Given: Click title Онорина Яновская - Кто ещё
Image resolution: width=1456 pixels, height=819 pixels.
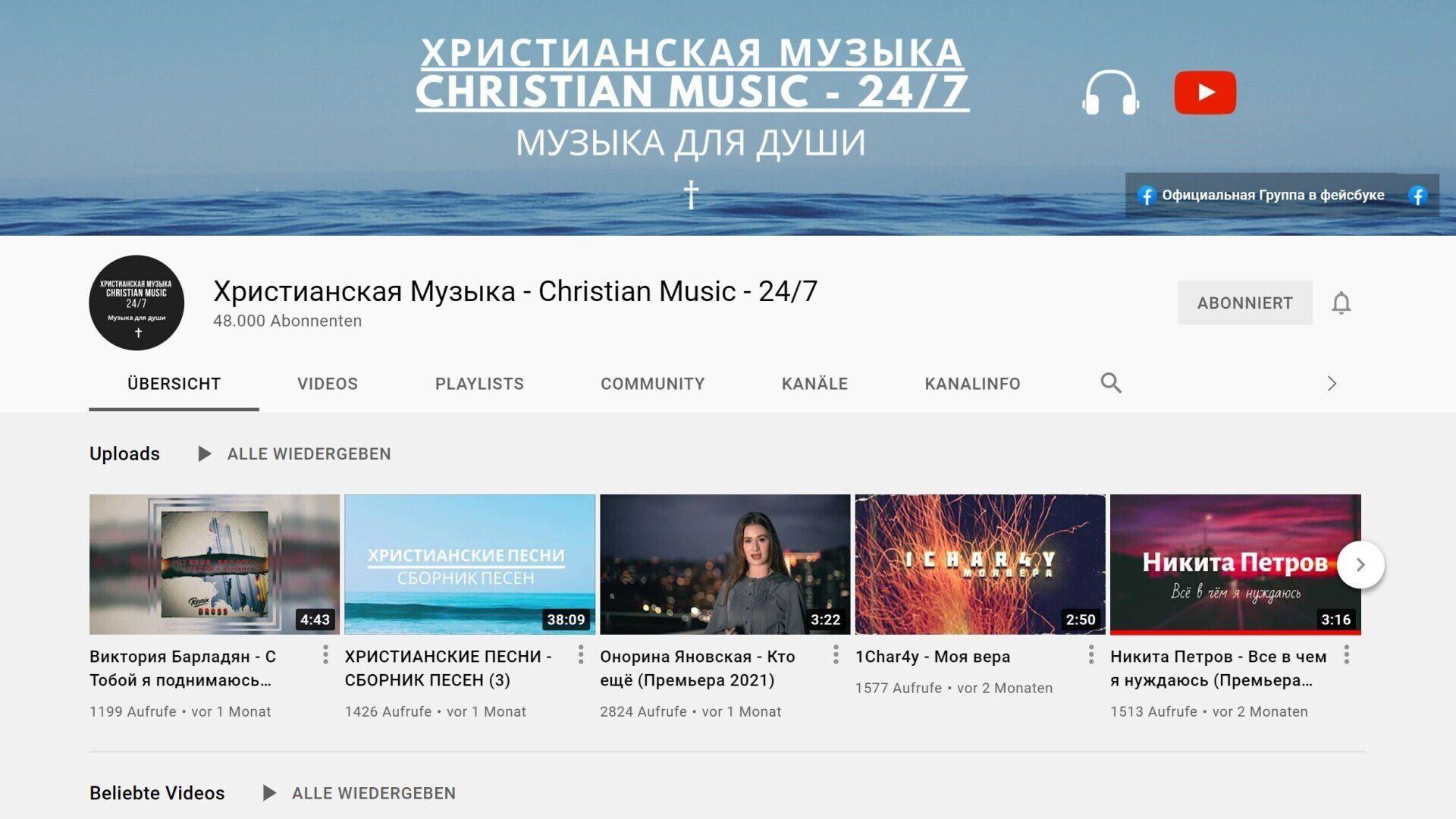Looking at the screenshot, I should click(x=698, y=668).
